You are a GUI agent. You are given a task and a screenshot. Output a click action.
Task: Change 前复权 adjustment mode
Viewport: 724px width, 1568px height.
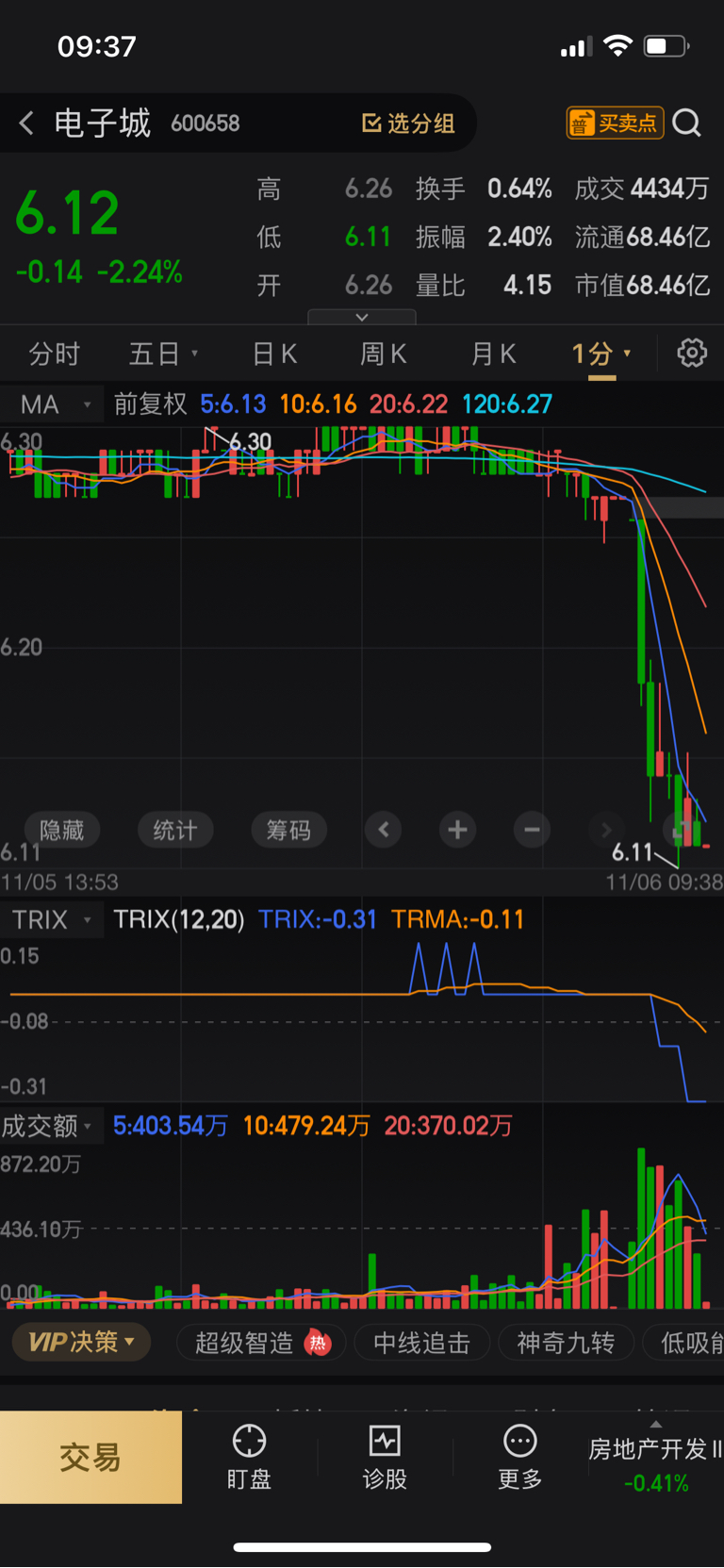click(x=151, y=404)
